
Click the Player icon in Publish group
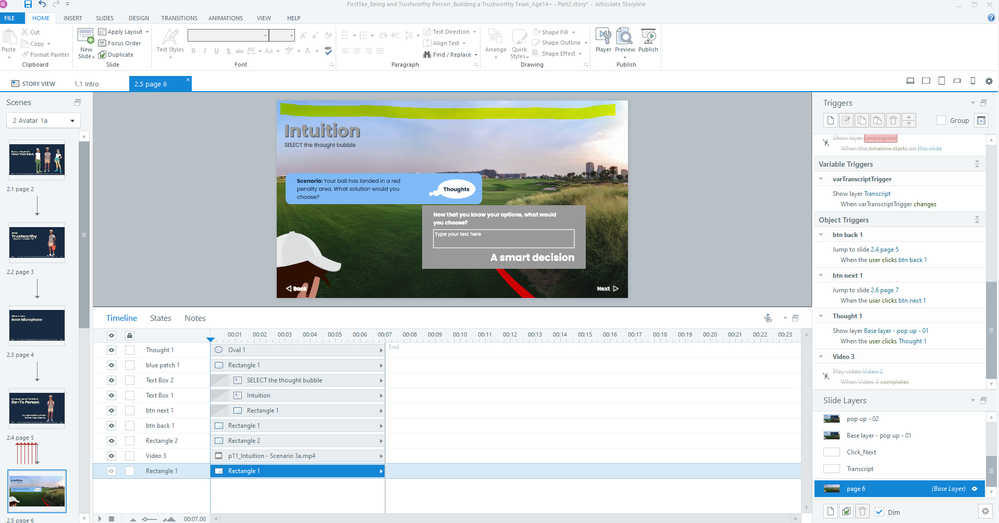click(x=603, y=39)
